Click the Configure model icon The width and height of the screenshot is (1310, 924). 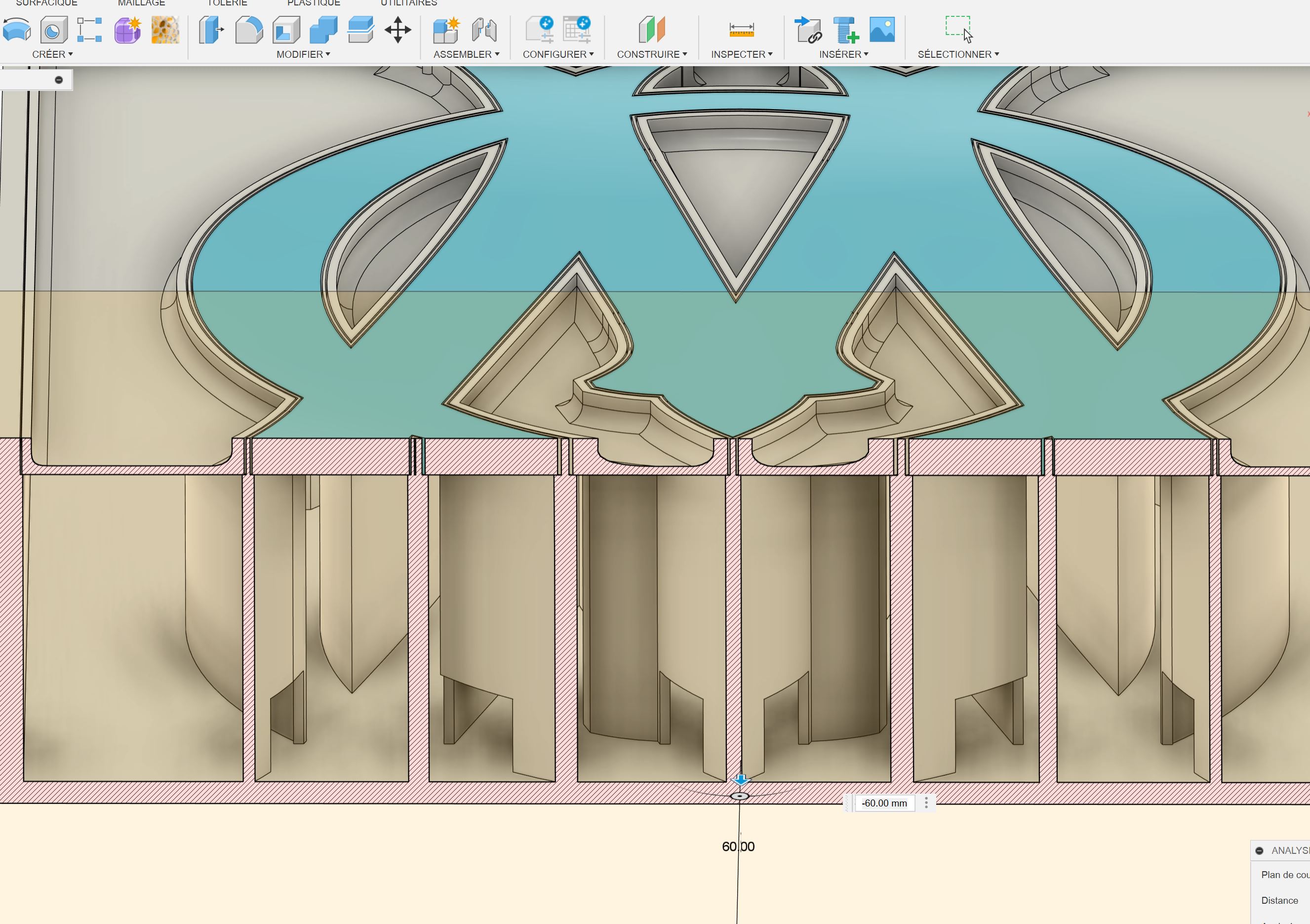[540, 30]
